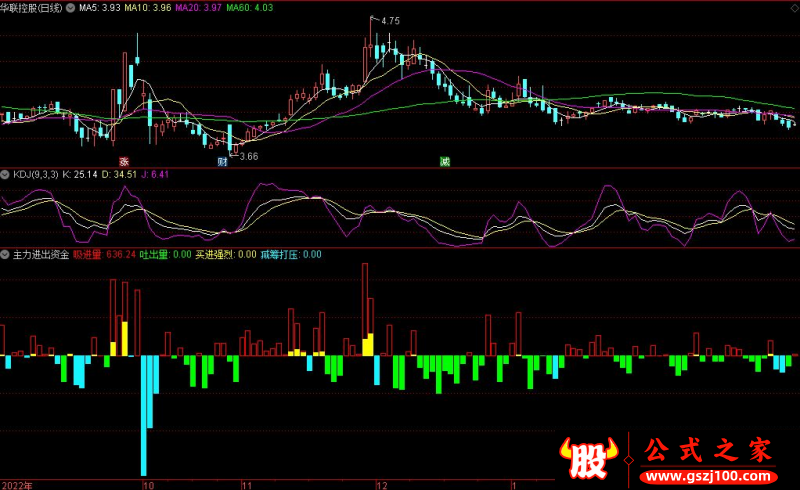Click the 4.75 high price flag marker
This screenshot has width=800, height=490.
(390, 20)
